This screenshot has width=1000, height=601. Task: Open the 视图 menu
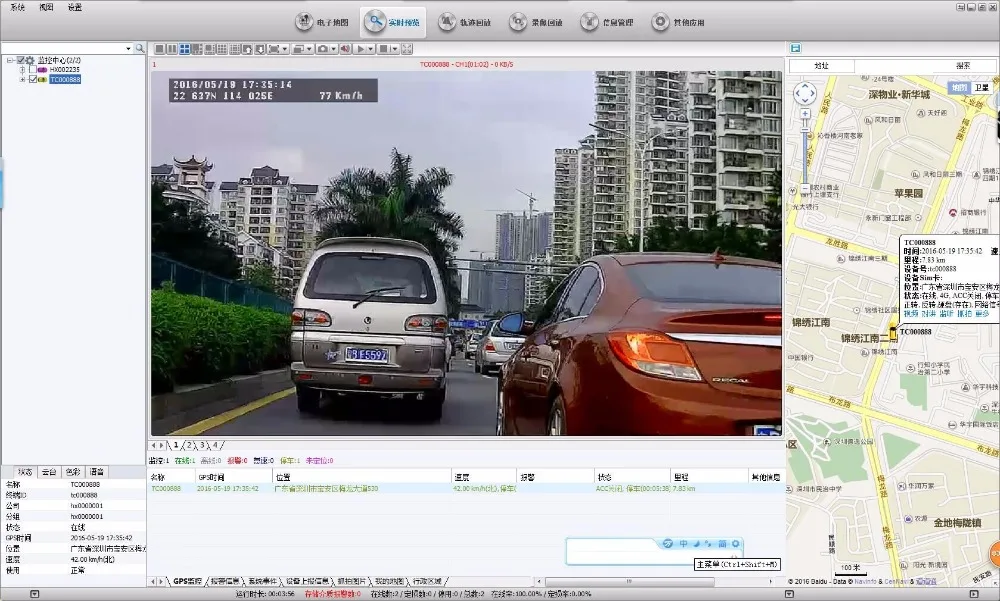pyautogui.click(x=46, y=8)
